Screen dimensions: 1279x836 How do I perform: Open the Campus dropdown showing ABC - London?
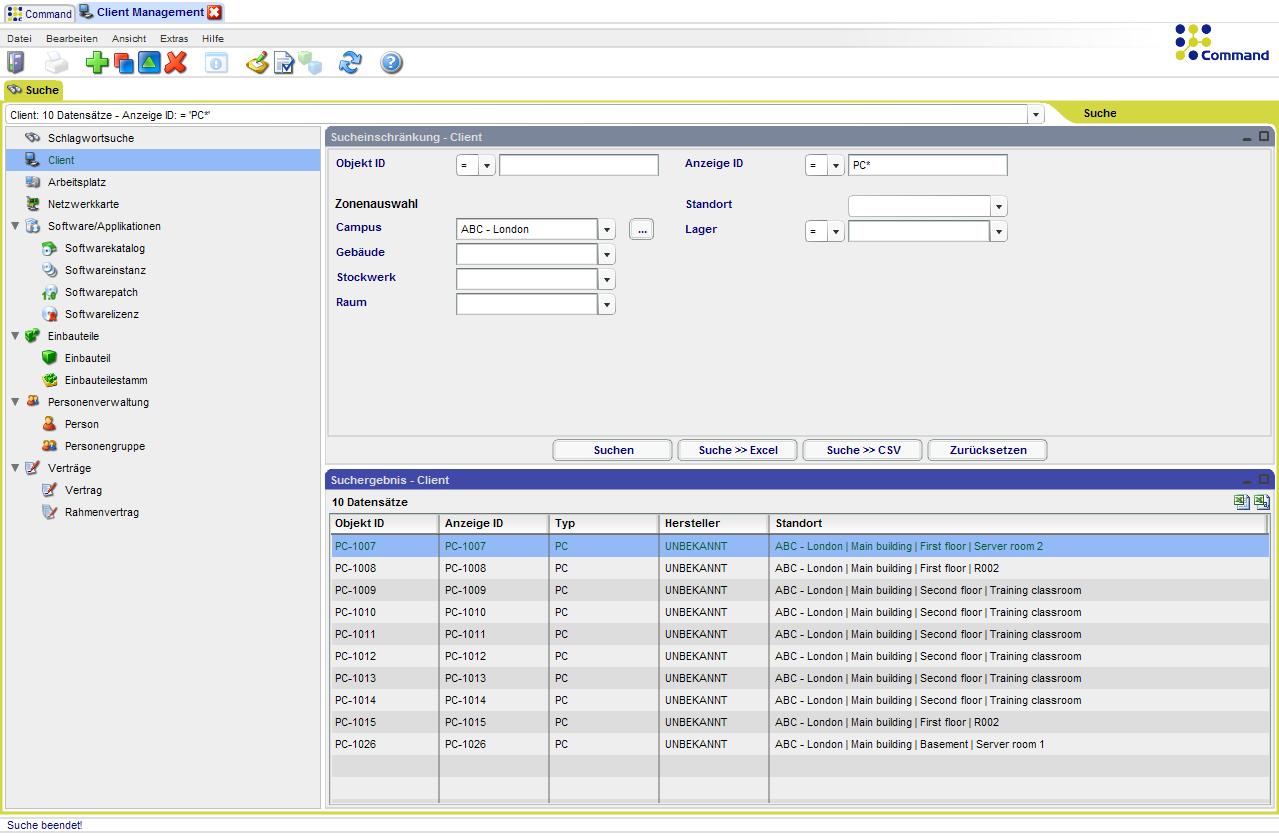606,229
